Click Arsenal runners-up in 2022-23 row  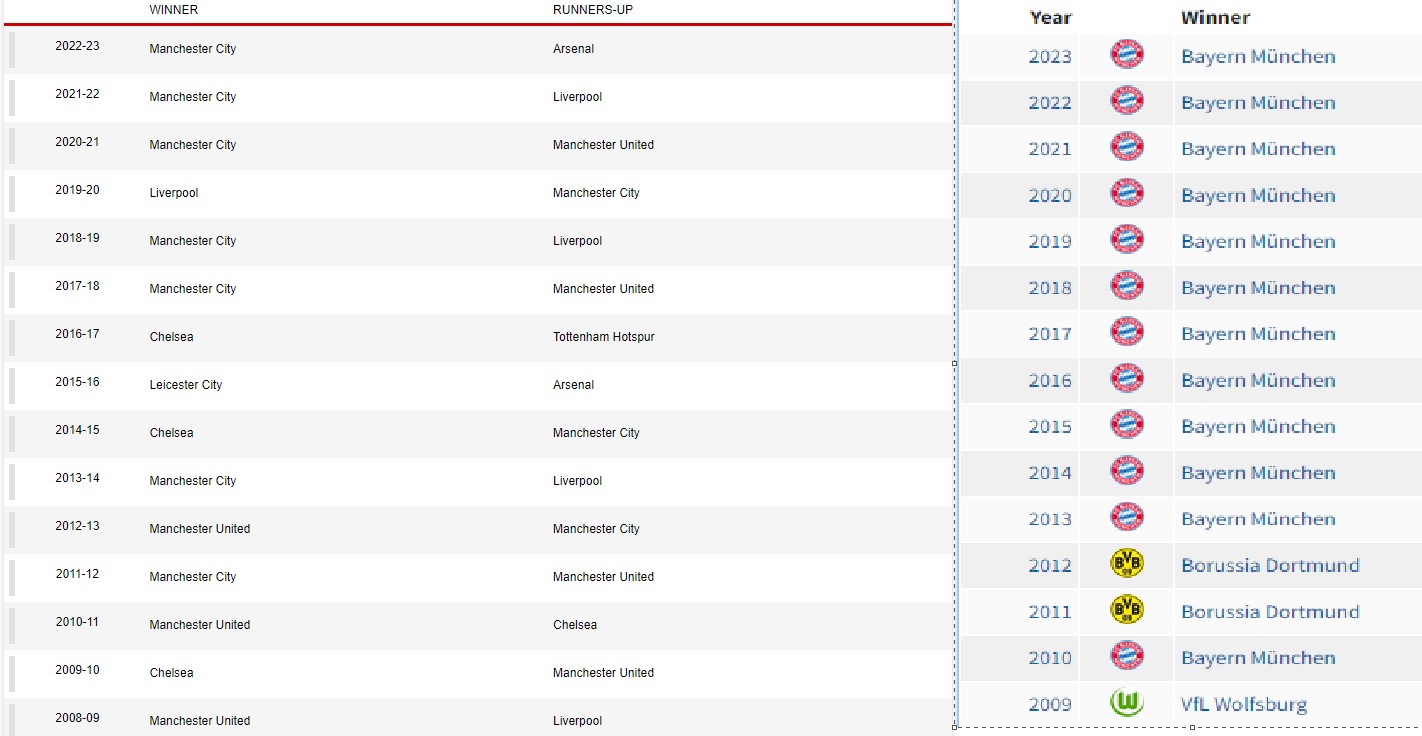click(x=573, y=49)
